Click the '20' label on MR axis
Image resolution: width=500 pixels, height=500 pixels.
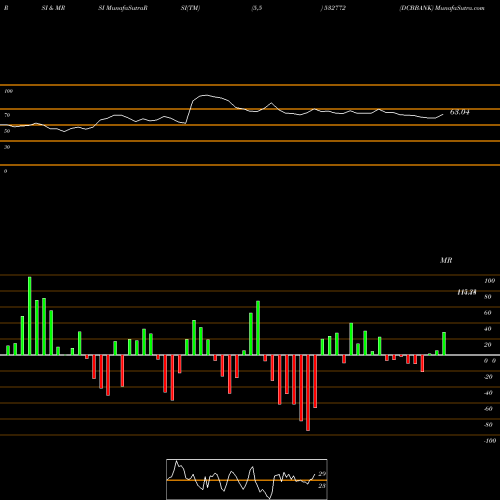pyautogui.click(x=488, y=345)
